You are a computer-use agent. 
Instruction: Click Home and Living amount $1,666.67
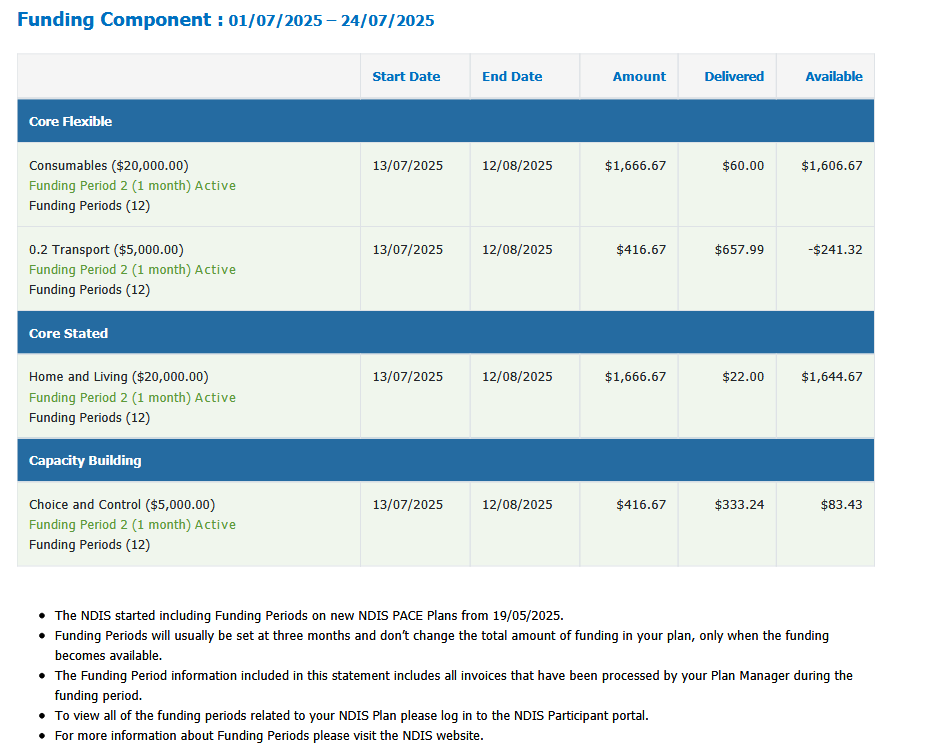[635, 377]
